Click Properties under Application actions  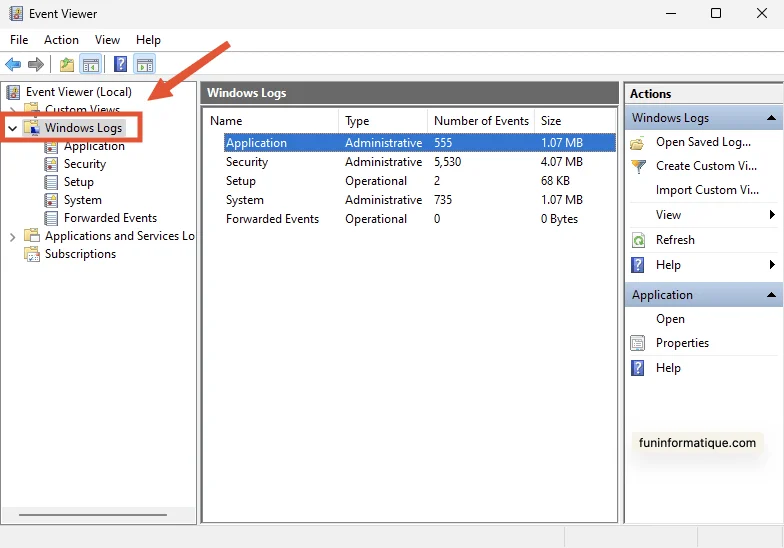(682, 343)
